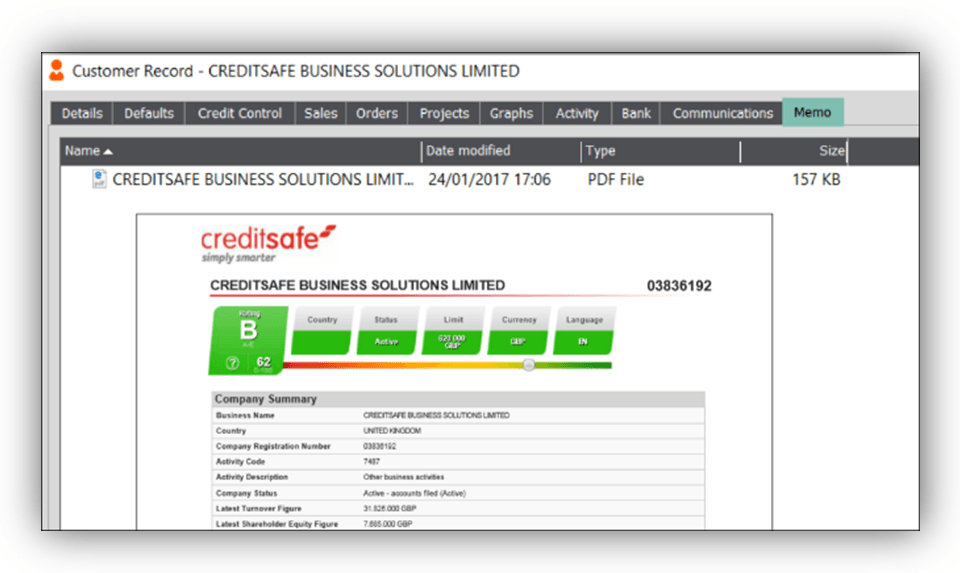
Task: Click the Latest Shareholder Equity Figure row
Action: pos(458,523)
